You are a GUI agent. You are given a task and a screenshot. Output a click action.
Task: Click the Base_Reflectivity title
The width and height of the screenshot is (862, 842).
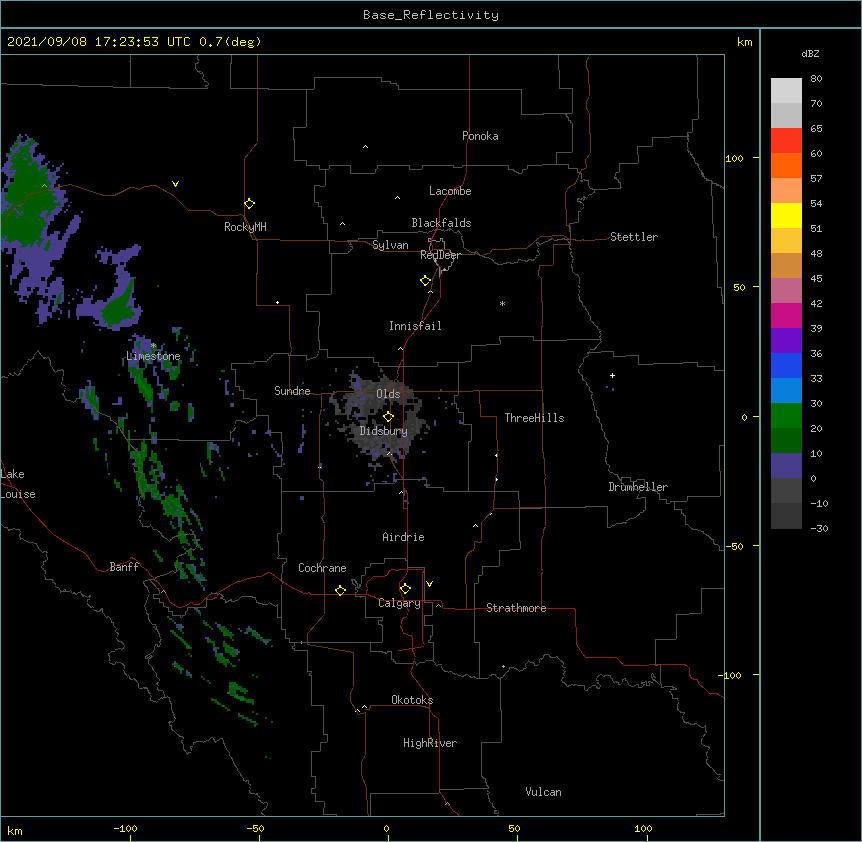click(431, 15)
